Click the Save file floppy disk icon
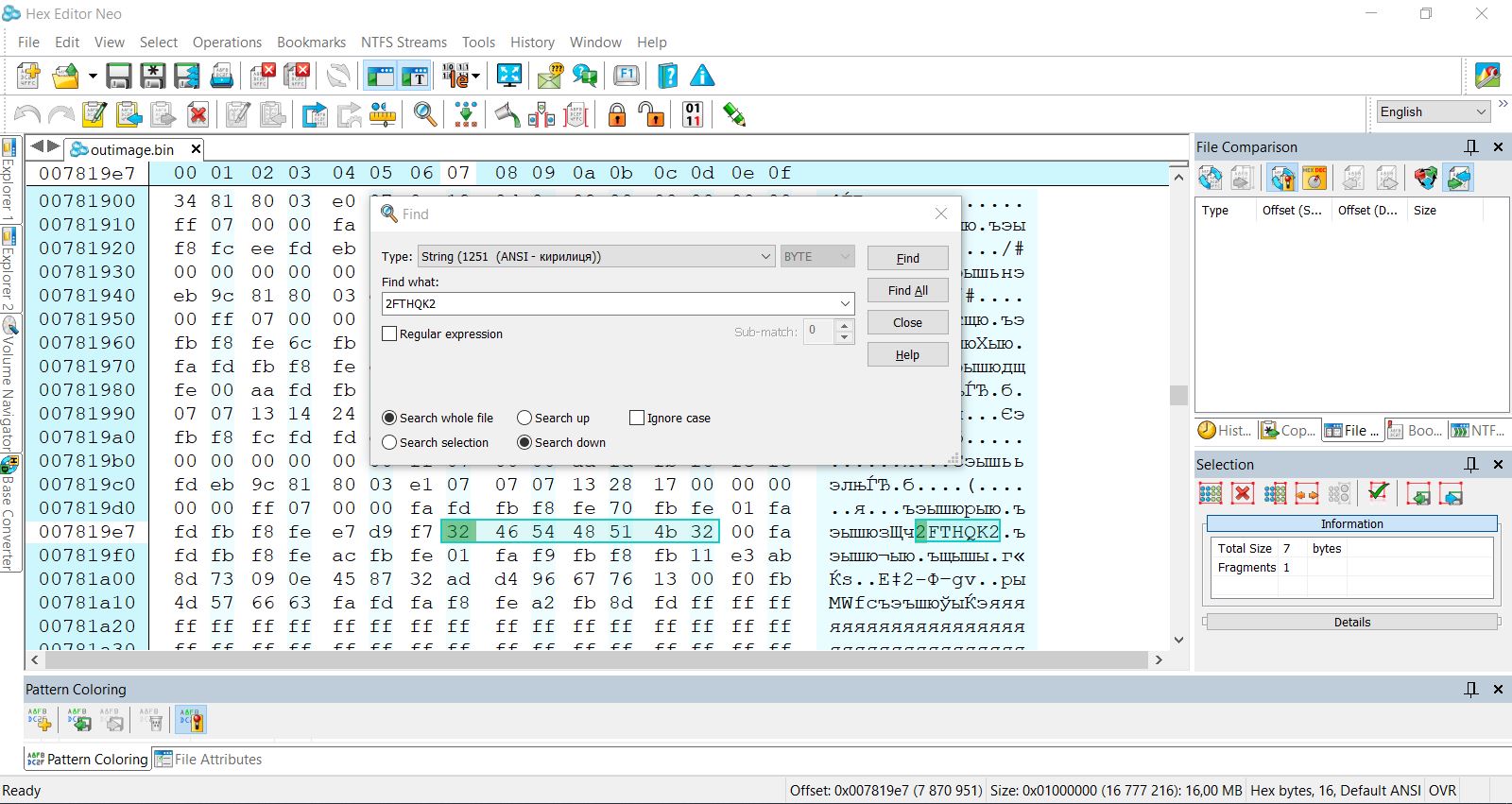 pyautogui.click(x=118, y=76)
